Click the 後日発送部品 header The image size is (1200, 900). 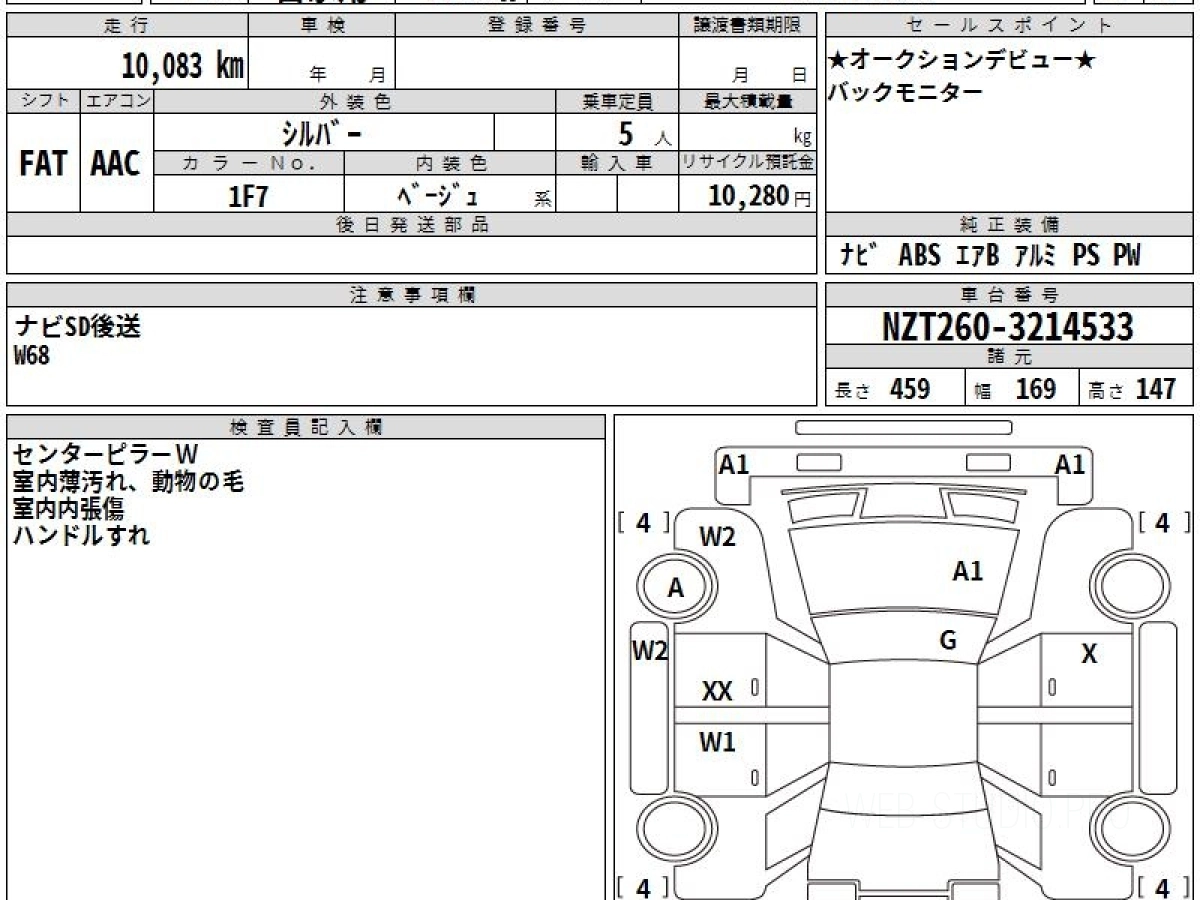pos(412,225)
